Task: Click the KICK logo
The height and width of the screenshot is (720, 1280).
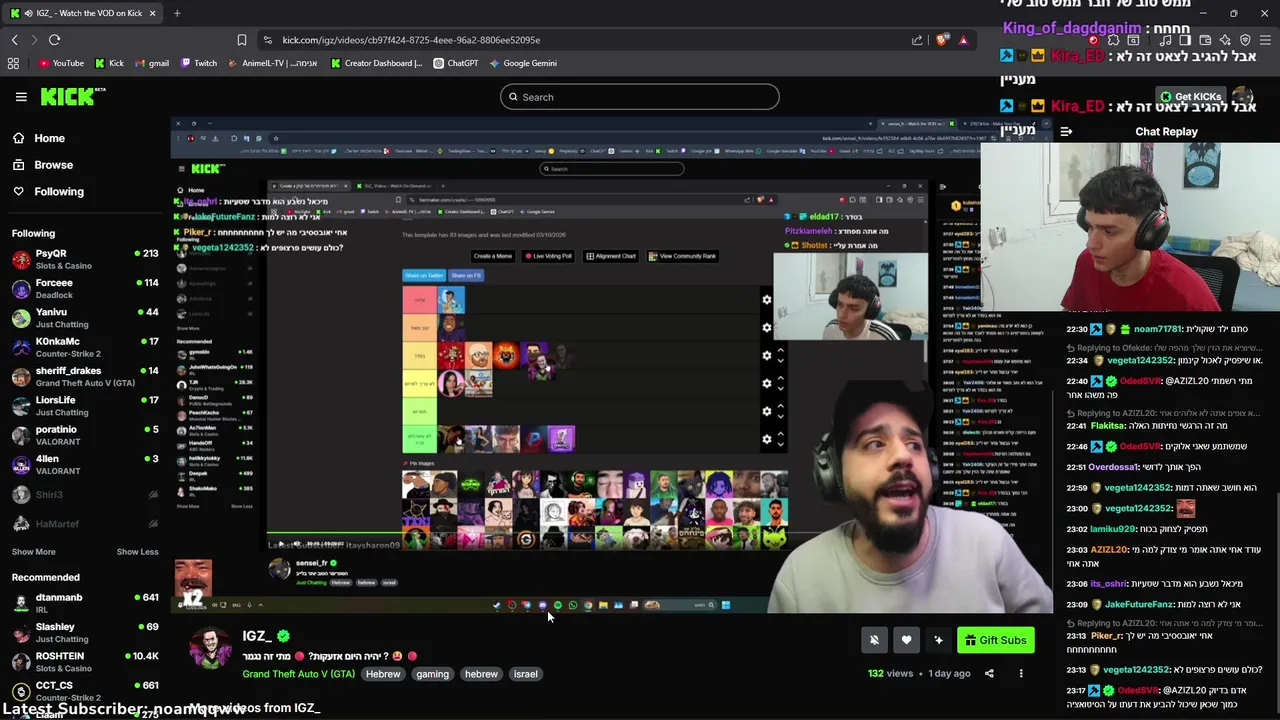Action: click(73, 96)
